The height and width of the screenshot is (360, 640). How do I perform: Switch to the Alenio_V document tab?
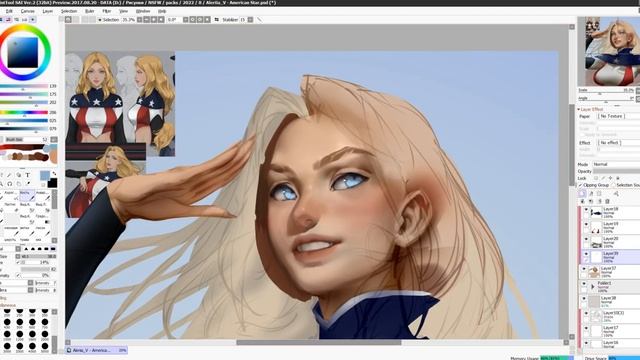(97, 350)
